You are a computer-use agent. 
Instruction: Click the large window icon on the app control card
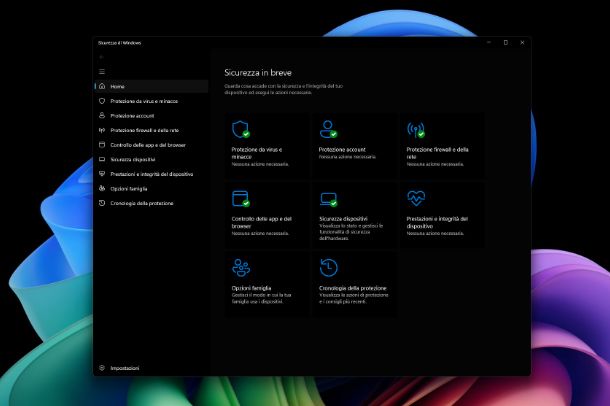241,198
